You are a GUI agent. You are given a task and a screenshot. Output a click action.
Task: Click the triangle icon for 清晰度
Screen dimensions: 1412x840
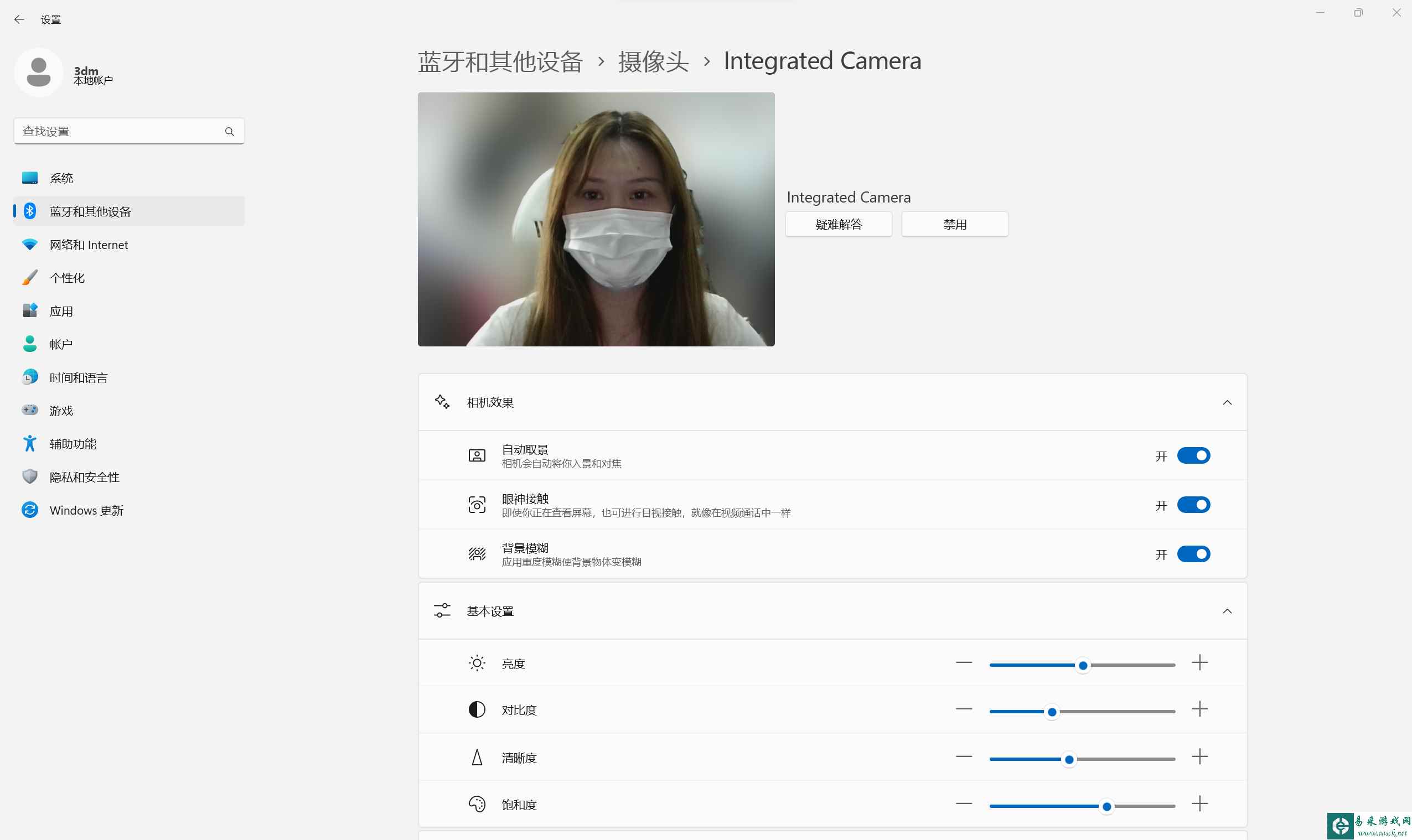pyautogui.click(x=477, y=757)
